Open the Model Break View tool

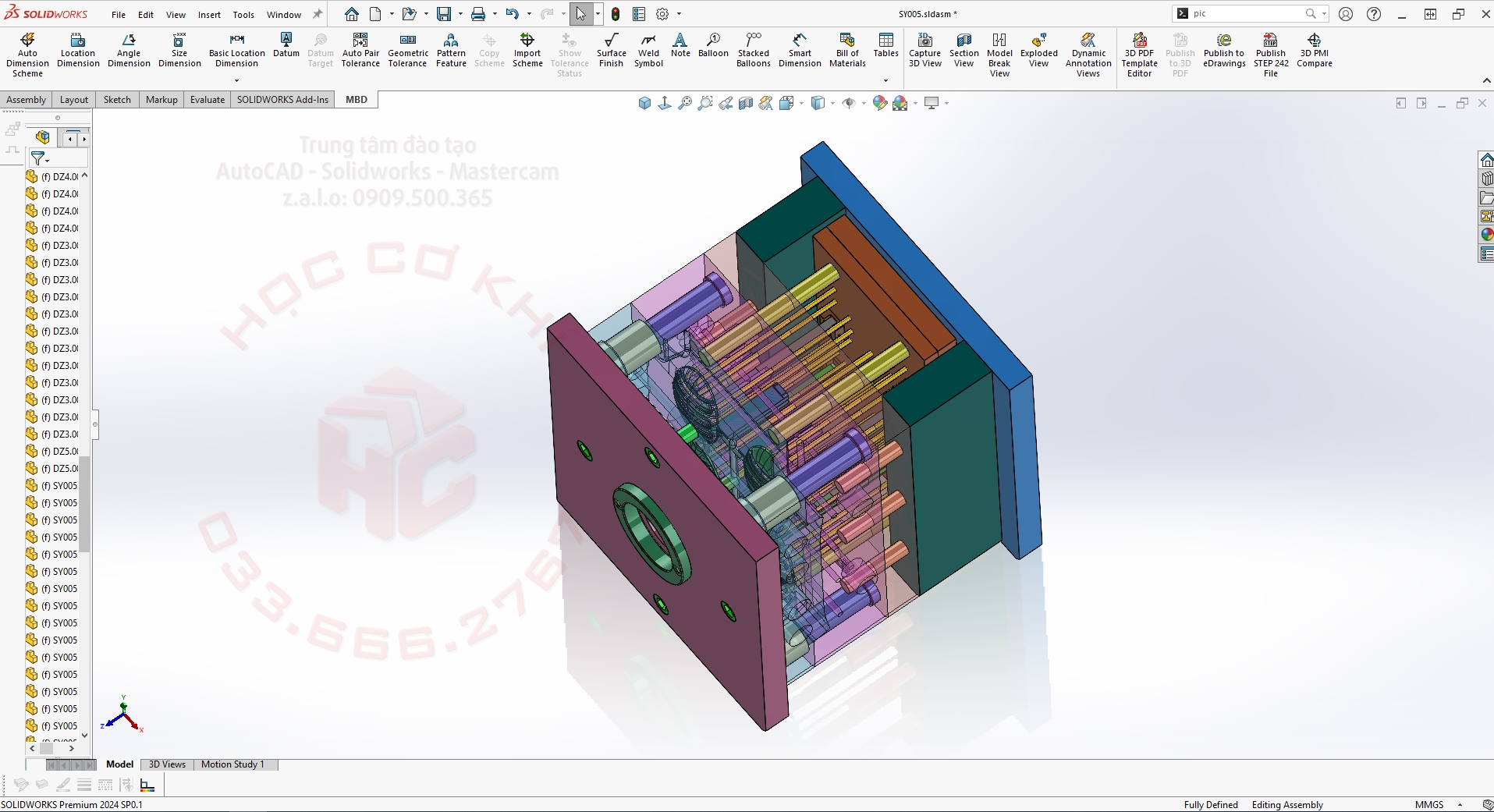[999, 55]
